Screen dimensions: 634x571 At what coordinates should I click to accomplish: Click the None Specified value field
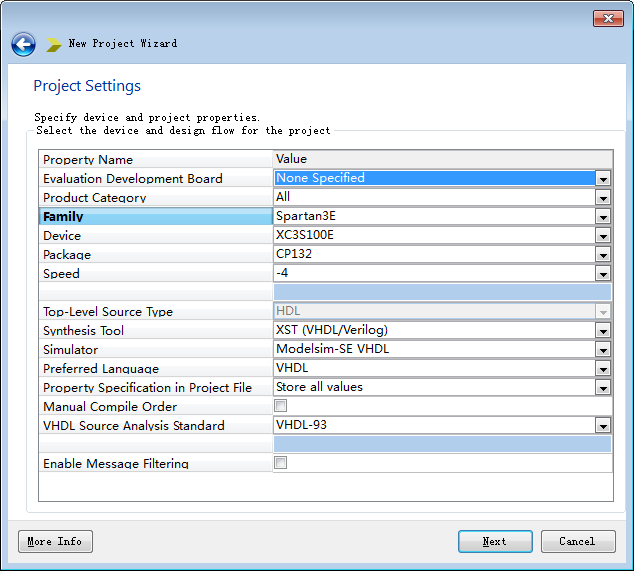coord(435,178)
